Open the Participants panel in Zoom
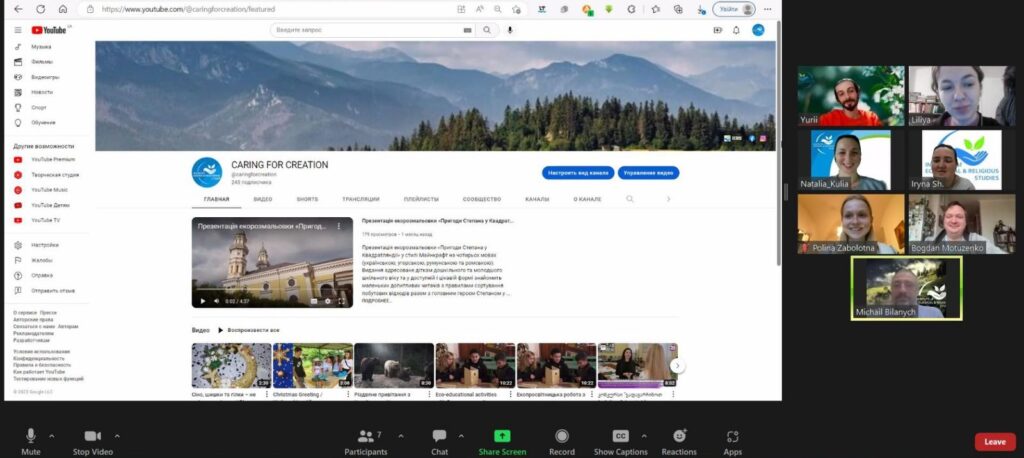The image size is (1024, 458). tap(366, 442)
